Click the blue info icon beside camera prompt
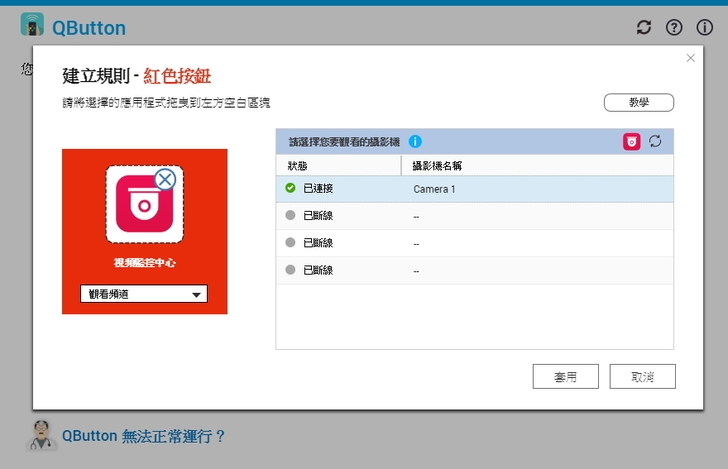The image size is (728, 469). pos(415,142)
